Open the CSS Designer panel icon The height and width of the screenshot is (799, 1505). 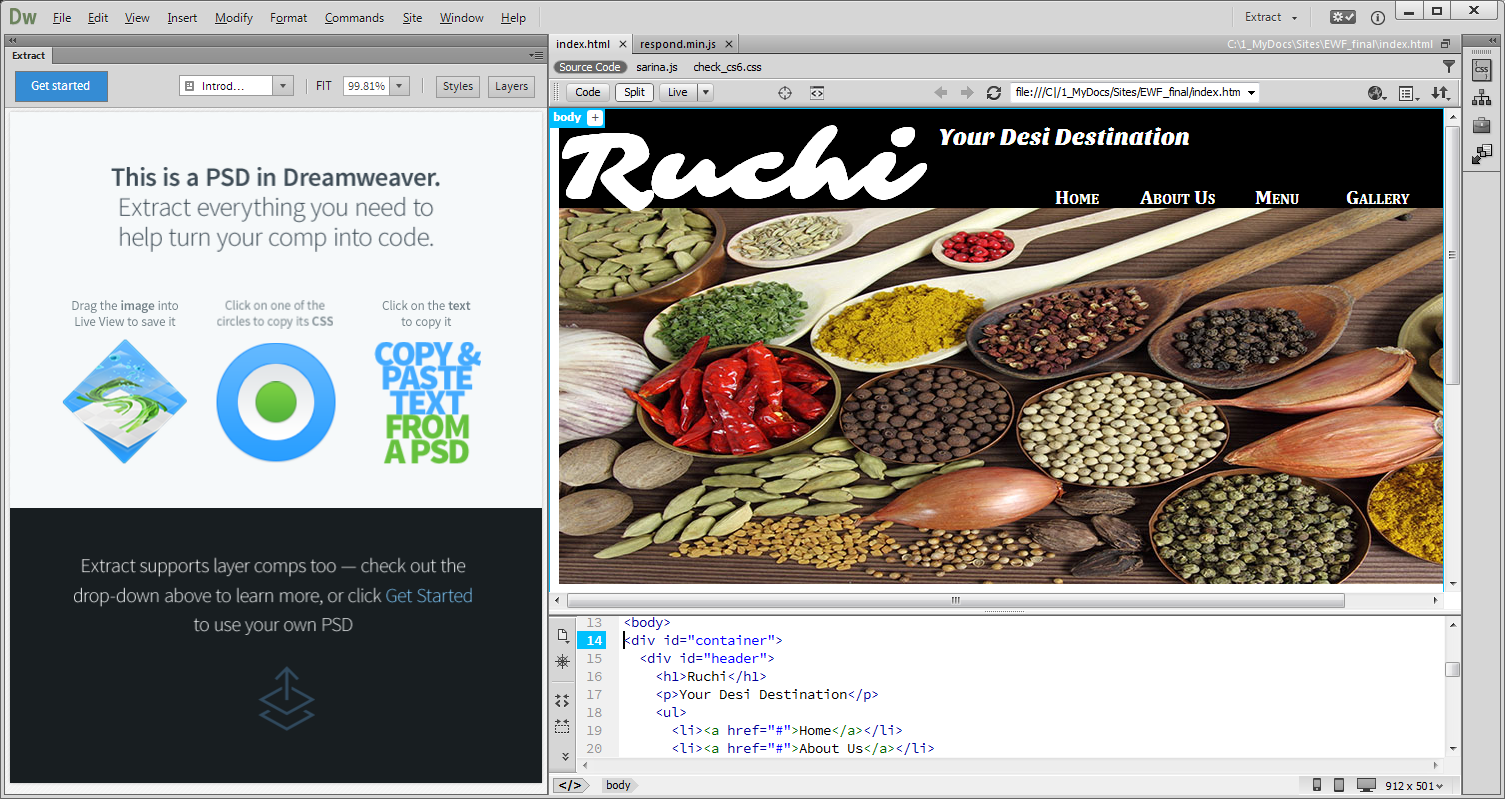tap(1481, 68)
